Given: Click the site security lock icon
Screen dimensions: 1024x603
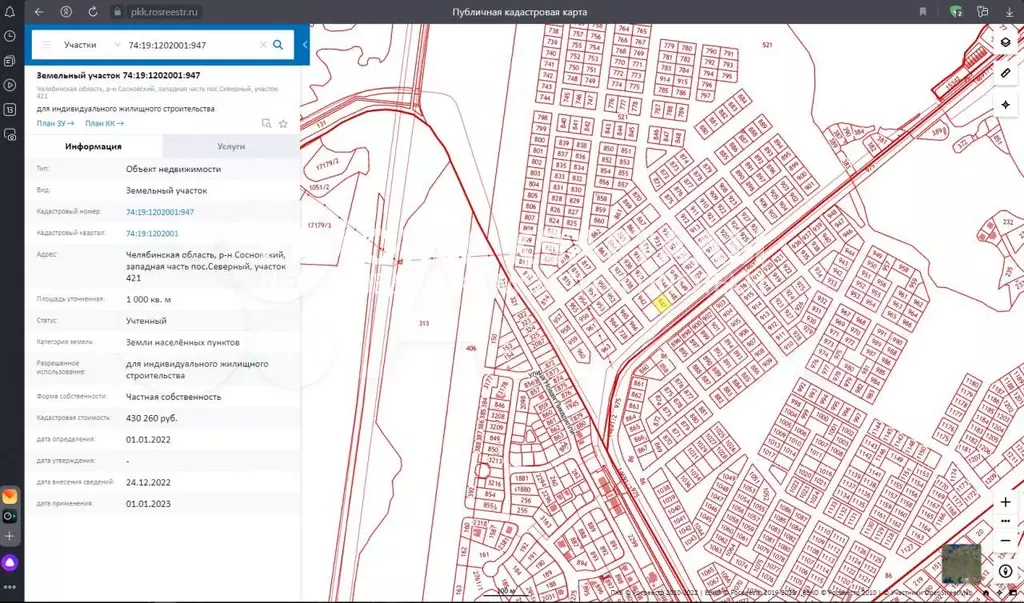Looking at the screenshot, I should pyautogui.click(x=117, y=12).
